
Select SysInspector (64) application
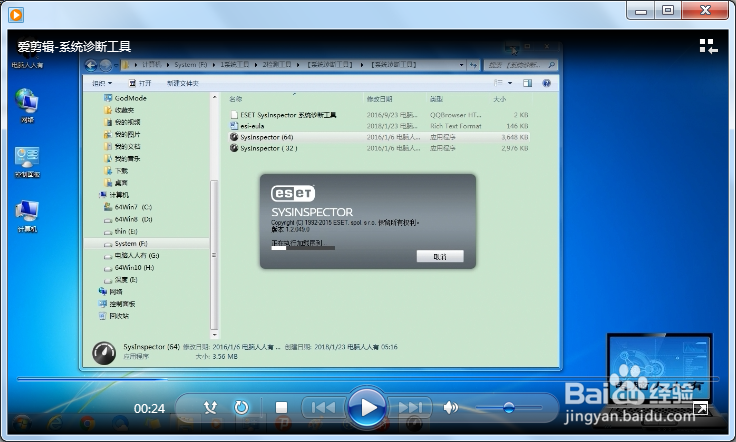pos(379,137)
